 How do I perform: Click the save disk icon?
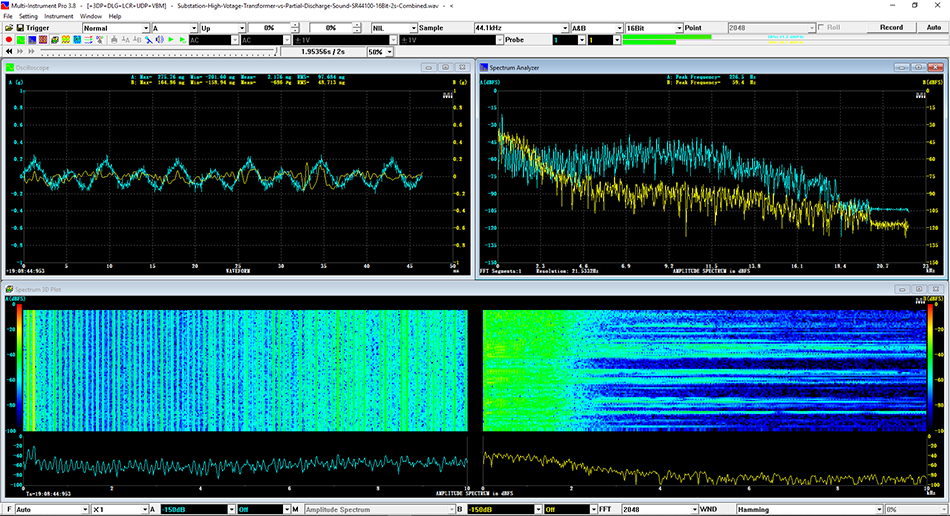19,28
